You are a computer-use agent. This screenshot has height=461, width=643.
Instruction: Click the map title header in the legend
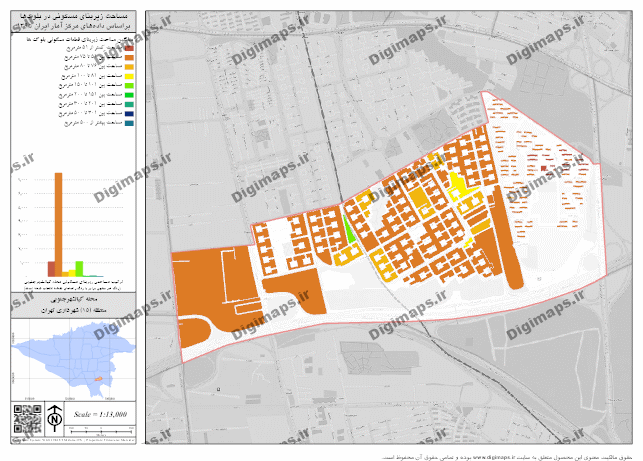click(x=72, y=24)
